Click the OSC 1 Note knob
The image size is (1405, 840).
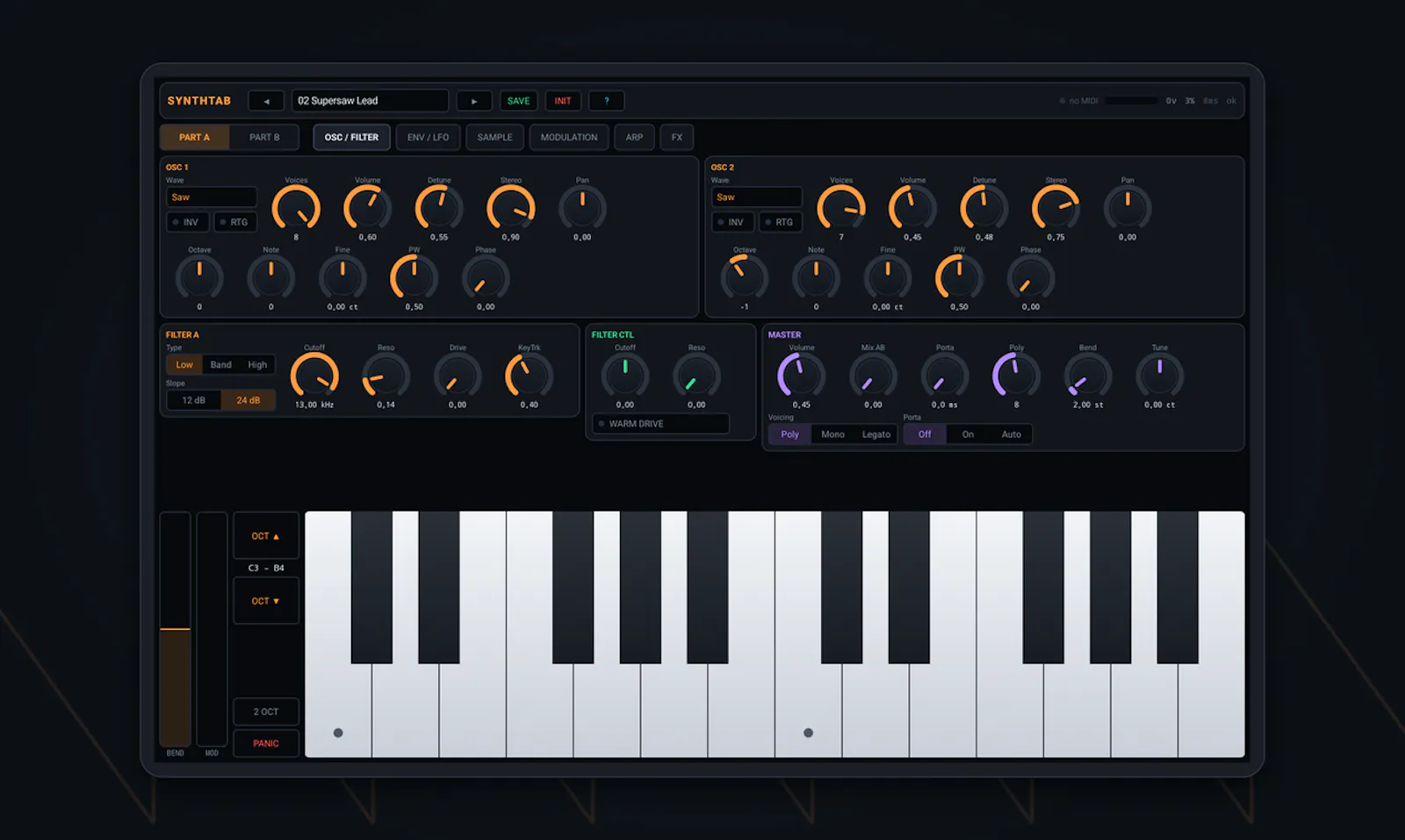click(270, 278)
